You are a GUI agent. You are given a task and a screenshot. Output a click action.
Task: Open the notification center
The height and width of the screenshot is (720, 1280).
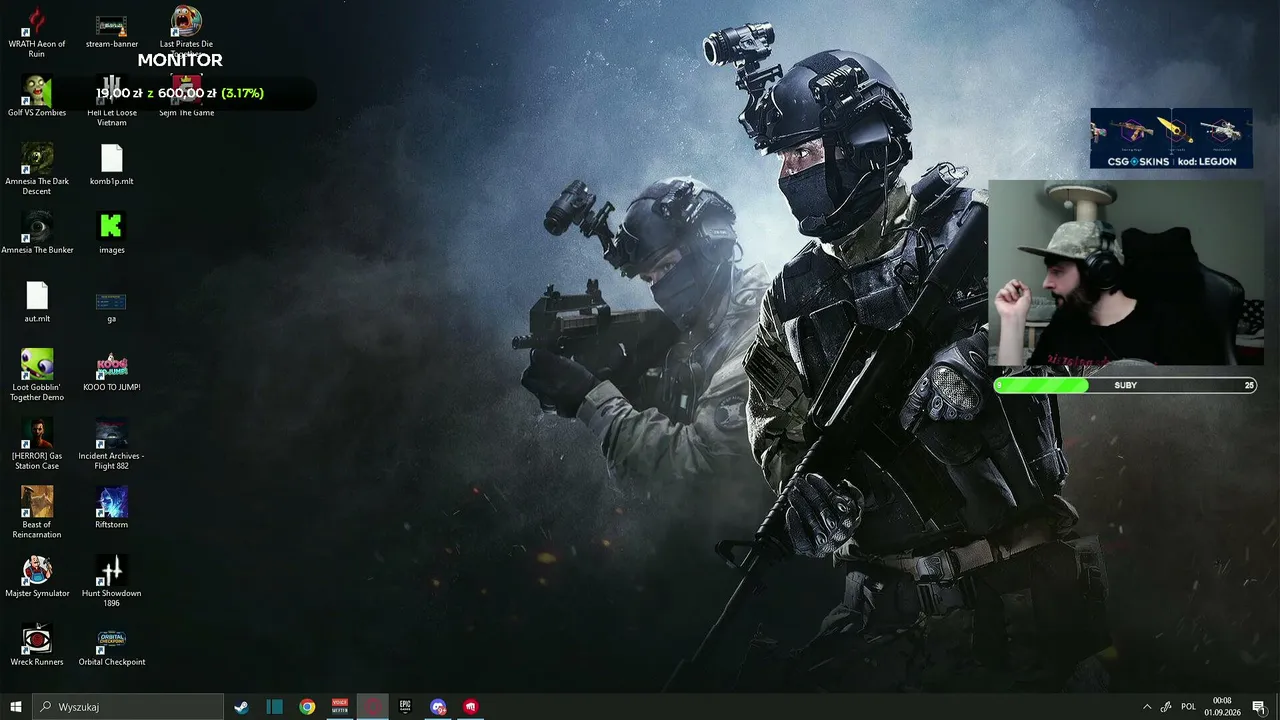pyautogui.click(x=1259, y=707)
